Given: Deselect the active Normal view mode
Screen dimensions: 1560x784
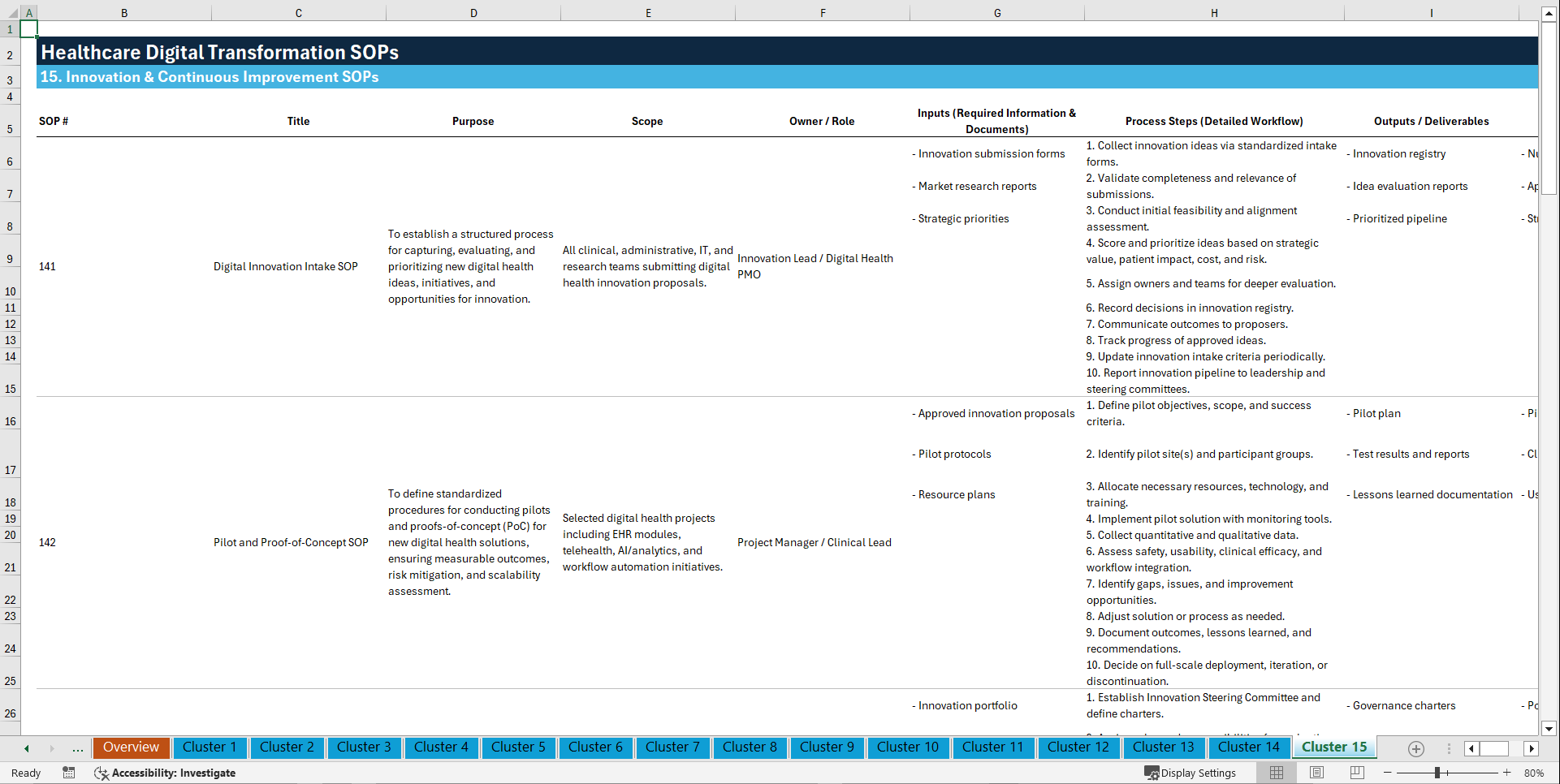Looking at the screenshot, I should (x=1276, y=773).
